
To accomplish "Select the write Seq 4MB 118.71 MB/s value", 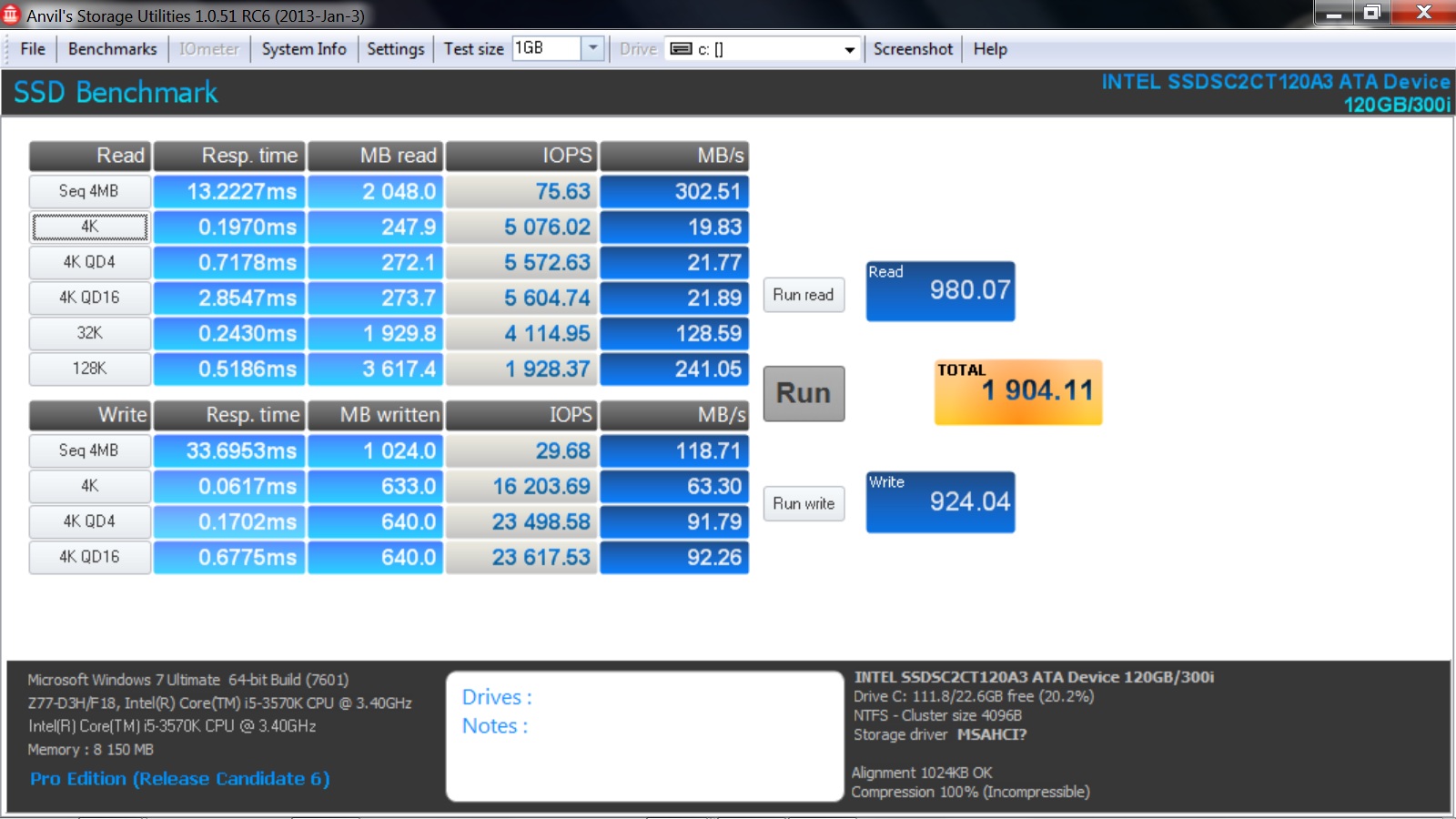I will point(674,450).
